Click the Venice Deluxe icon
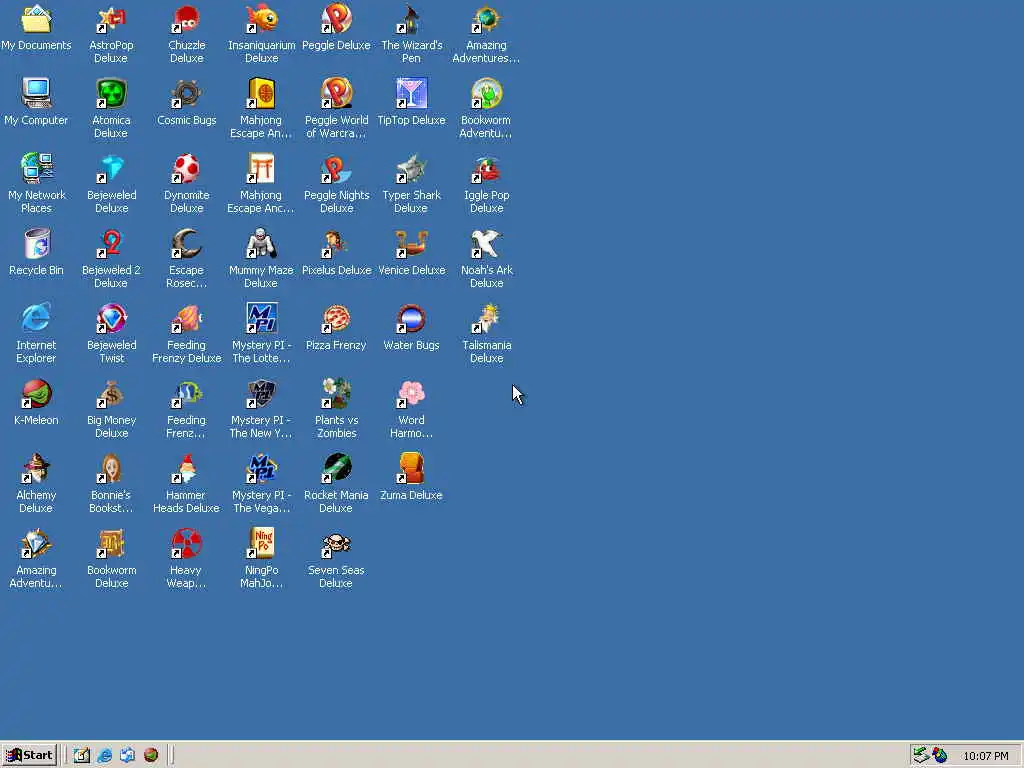The width and height of the screenshot is (1024, 768). (x=411, y=244)
